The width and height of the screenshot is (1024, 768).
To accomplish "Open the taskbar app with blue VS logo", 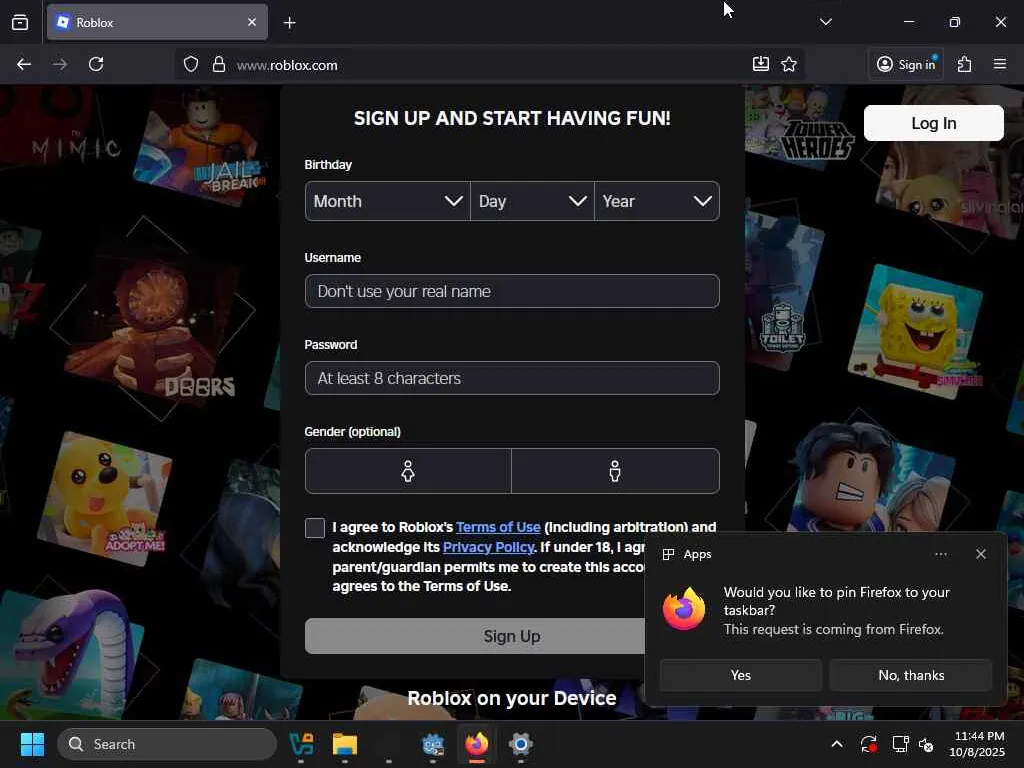I will tap(301, 744).
